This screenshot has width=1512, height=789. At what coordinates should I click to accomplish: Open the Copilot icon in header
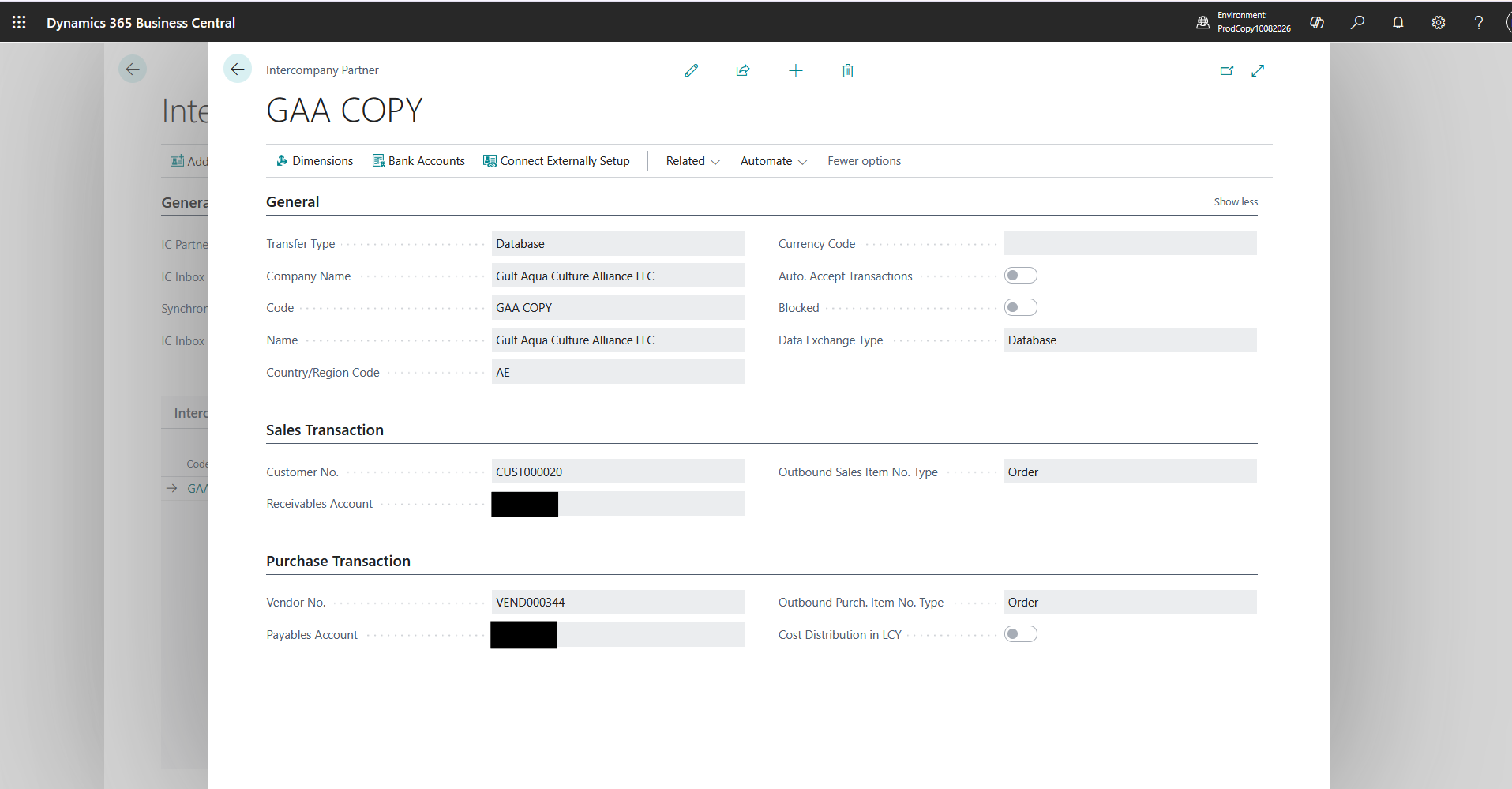pyautogui.click(x=1317, y=22)
